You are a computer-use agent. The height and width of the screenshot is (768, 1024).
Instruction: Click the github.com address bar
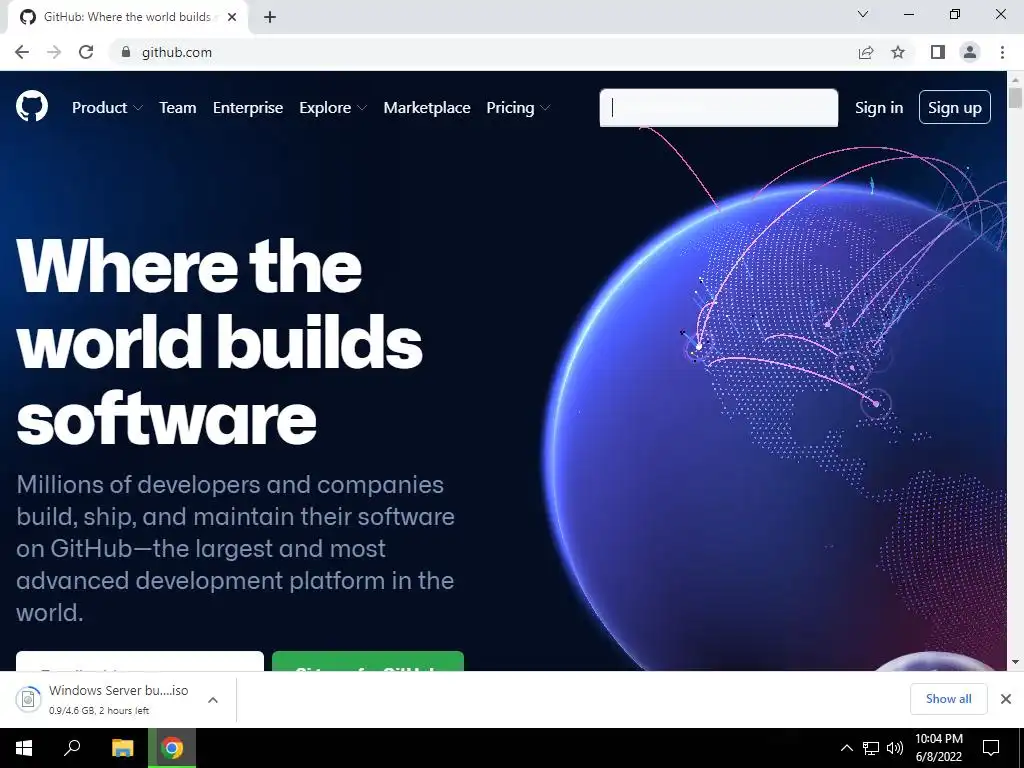pyautogui.click(x=483, y=52)
